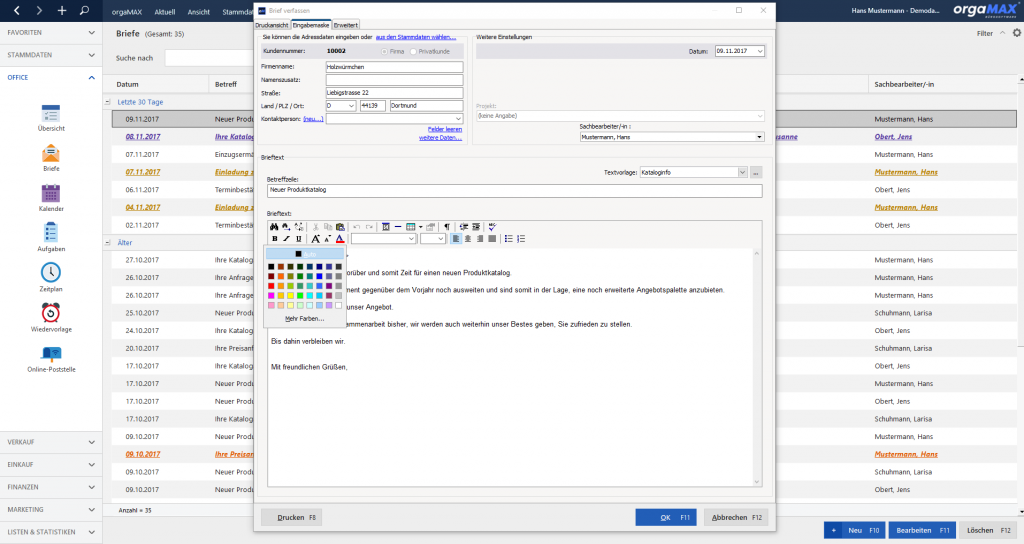Viewport: 1024px width, 544px height.
Task: Click the OK F11 button
Action: pos(666,517)
